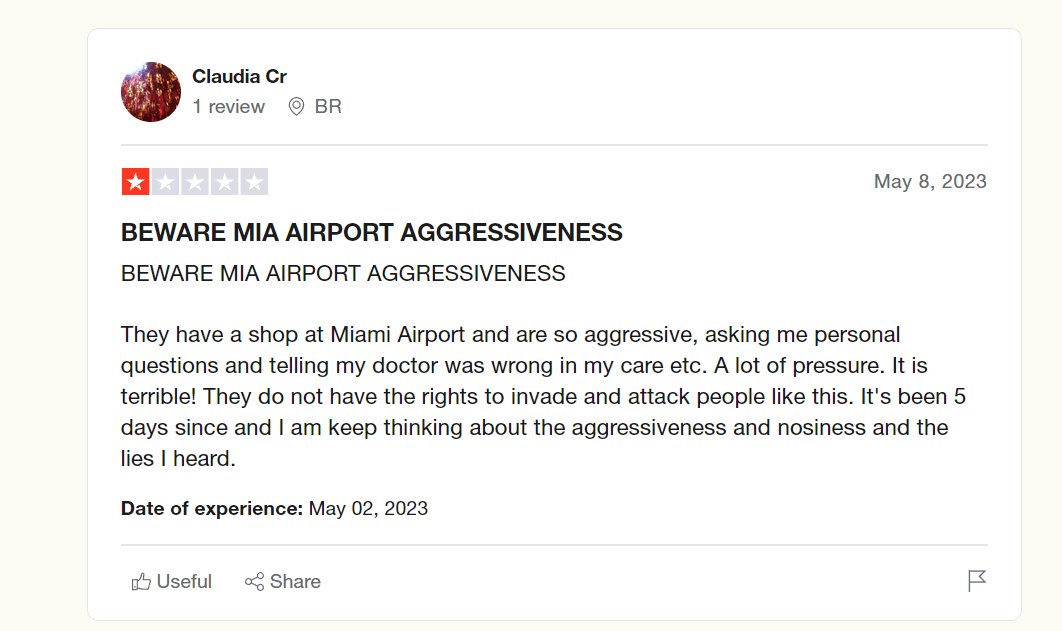1062x631 pixels.
Task: Click the May 8, 2023 review date
Action: (929, 182)
